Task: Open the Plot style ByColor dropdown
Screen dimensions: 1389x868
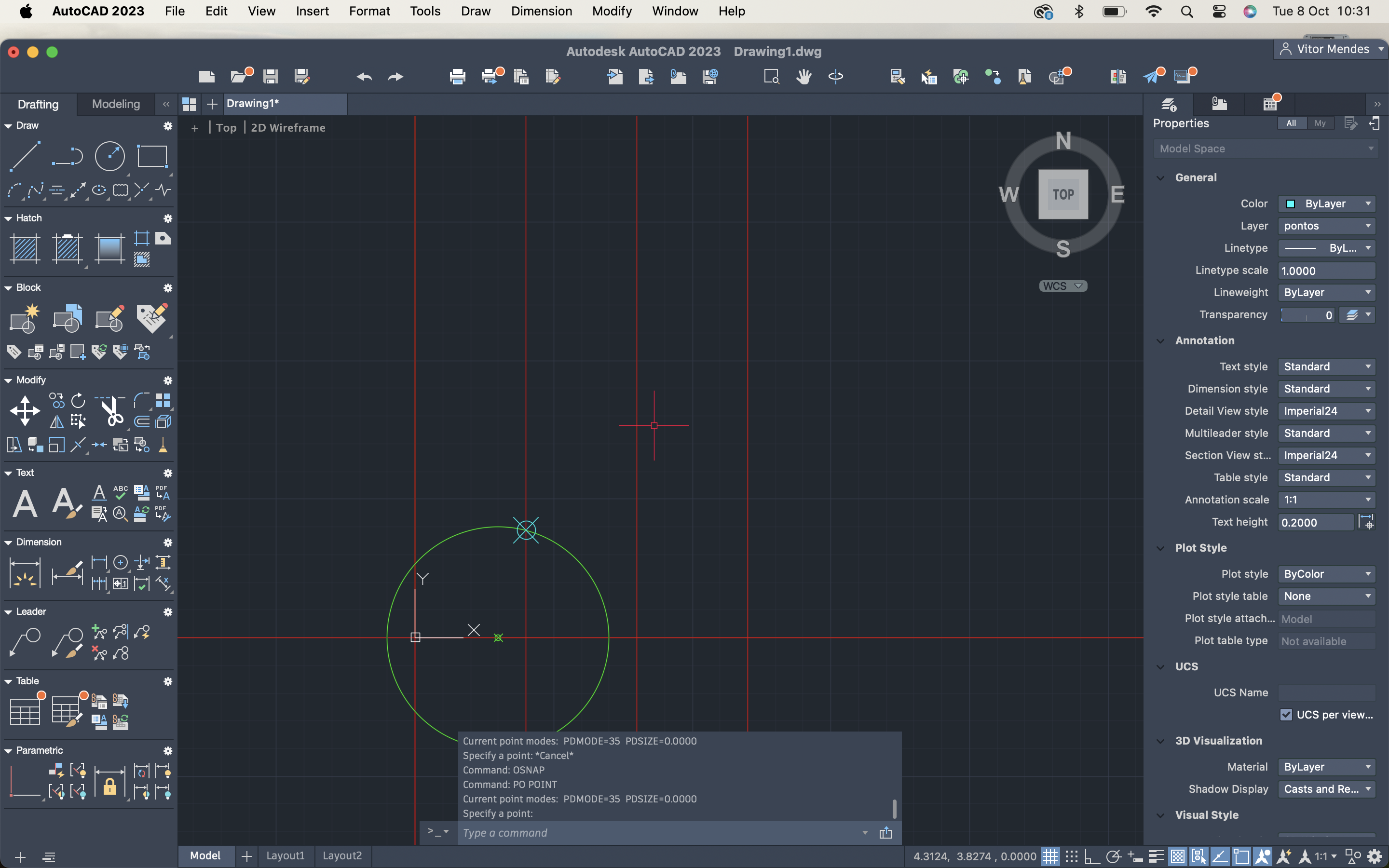Action: click(x=1326, y=574)
